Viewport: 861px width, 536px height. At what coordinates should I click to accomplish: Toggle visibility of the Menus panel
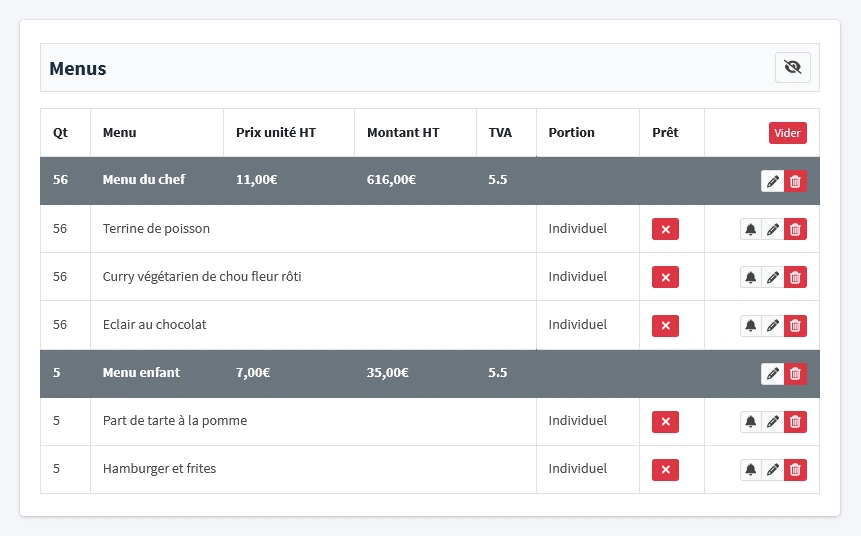(792, 68)
